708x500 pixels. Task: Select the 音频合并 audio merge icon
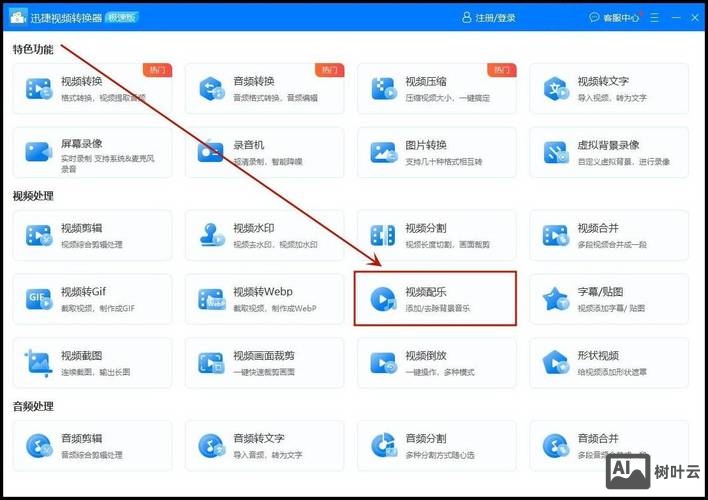pyautogui.click(x=556, y=446)
